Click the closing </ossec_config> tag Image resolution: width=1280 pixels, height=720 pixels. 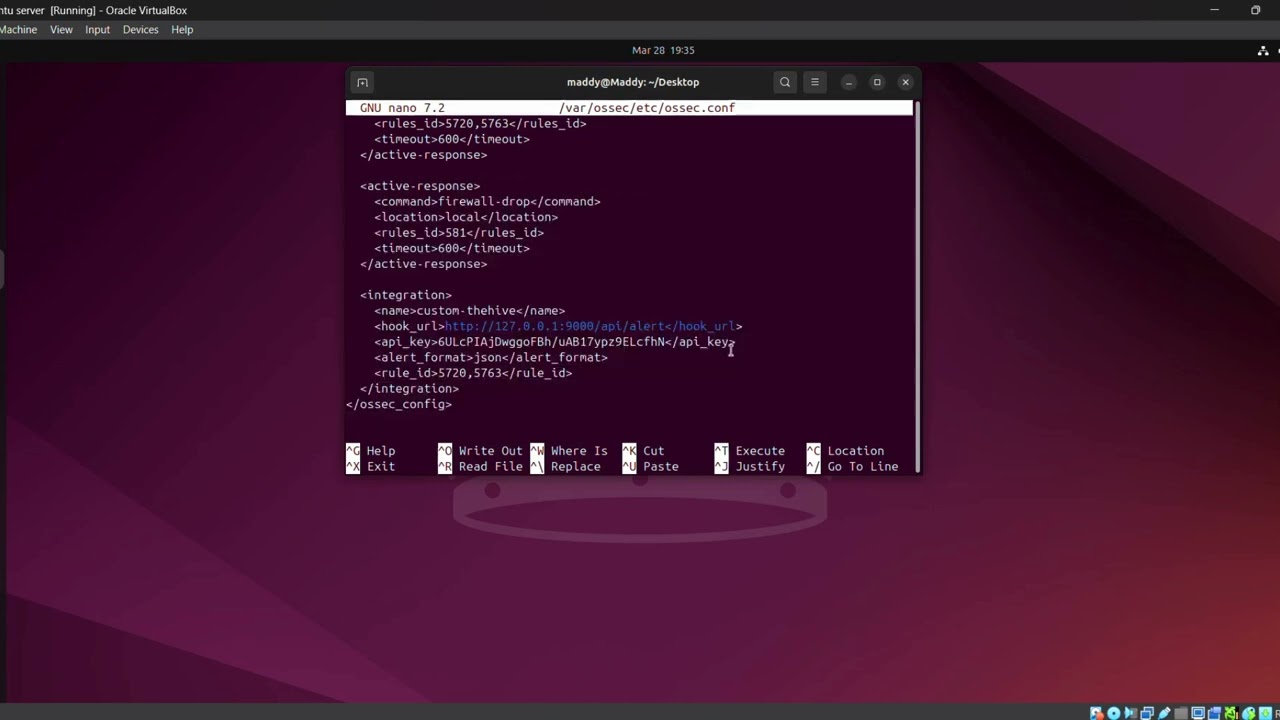399,404
